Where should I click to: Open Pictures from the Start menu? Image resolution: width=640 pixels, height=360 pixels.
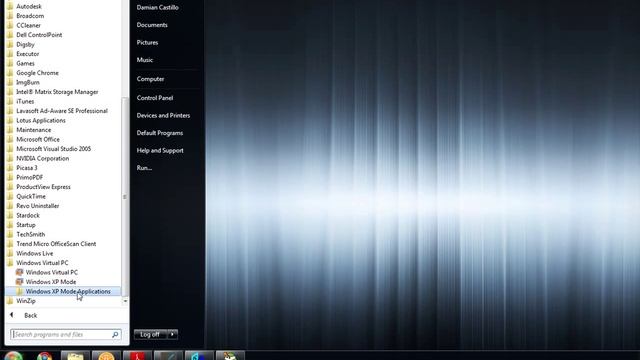147,42
